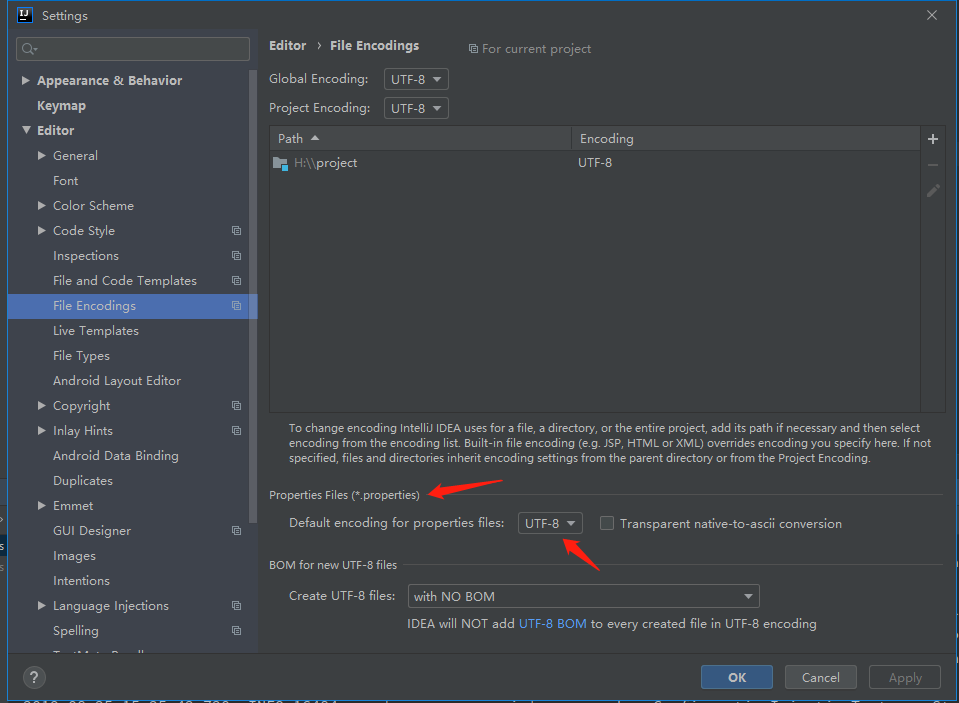Open default properties files encoding dropdown
959x703 pixels.
[550, 523]
